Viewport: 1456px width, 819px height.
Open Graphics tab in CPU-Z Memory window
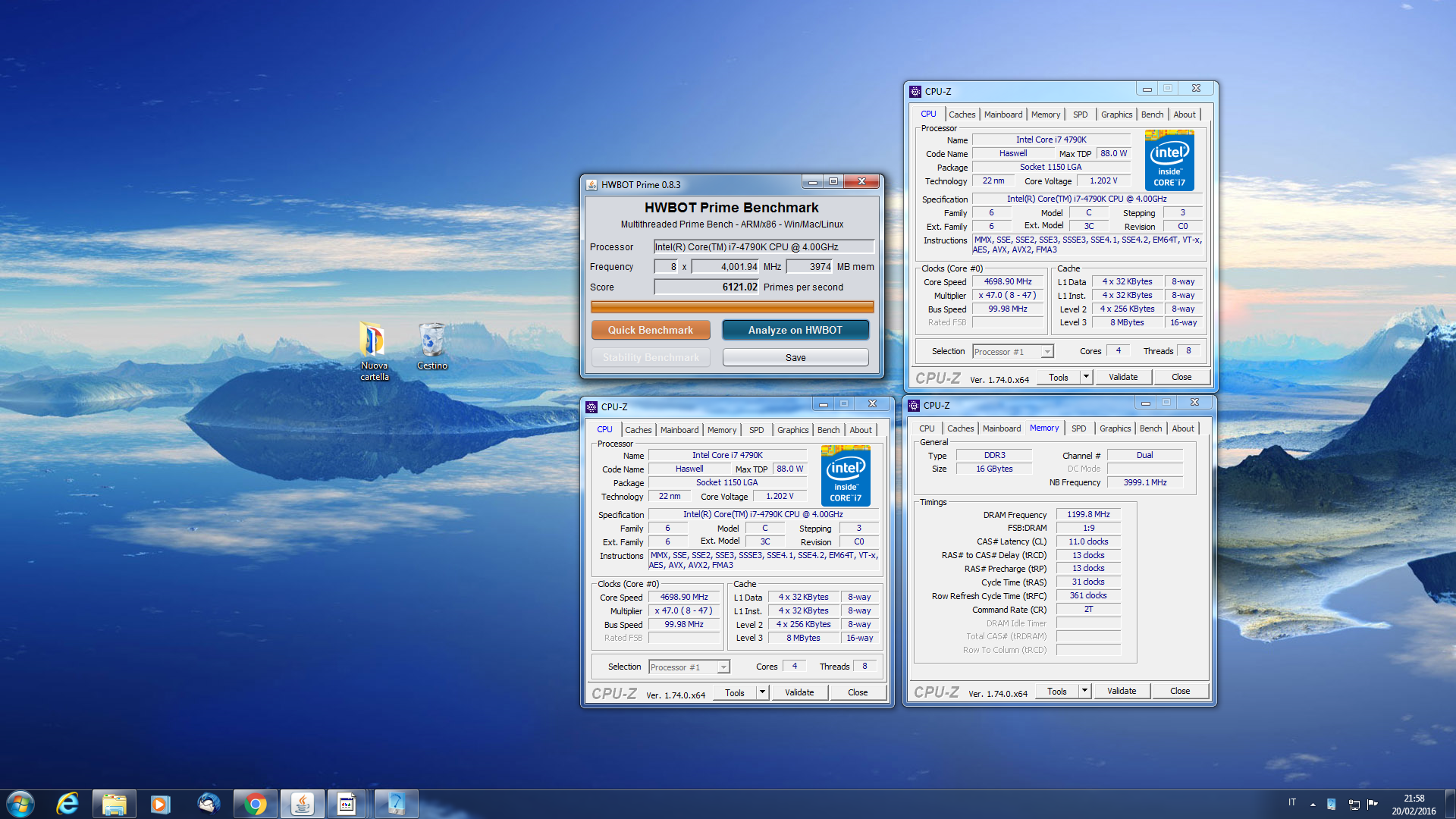pos(1115,428)
